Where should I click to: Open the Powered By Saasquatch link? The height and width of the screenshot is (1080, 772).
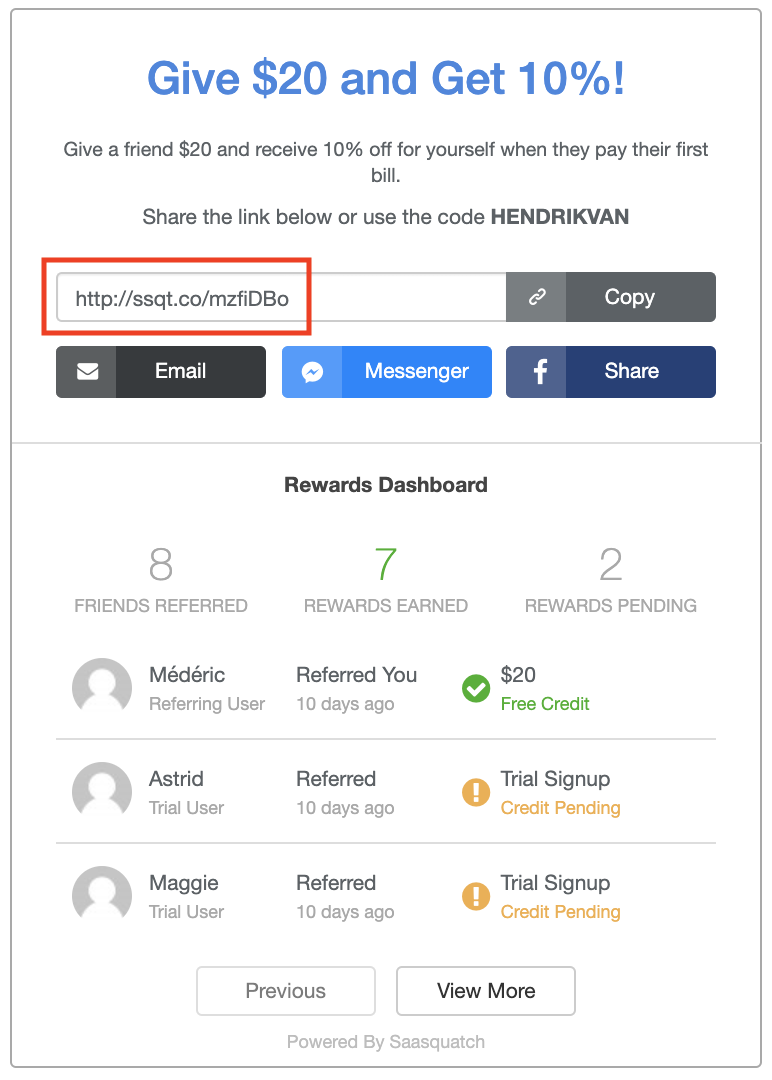click(x=386, y=1042)
